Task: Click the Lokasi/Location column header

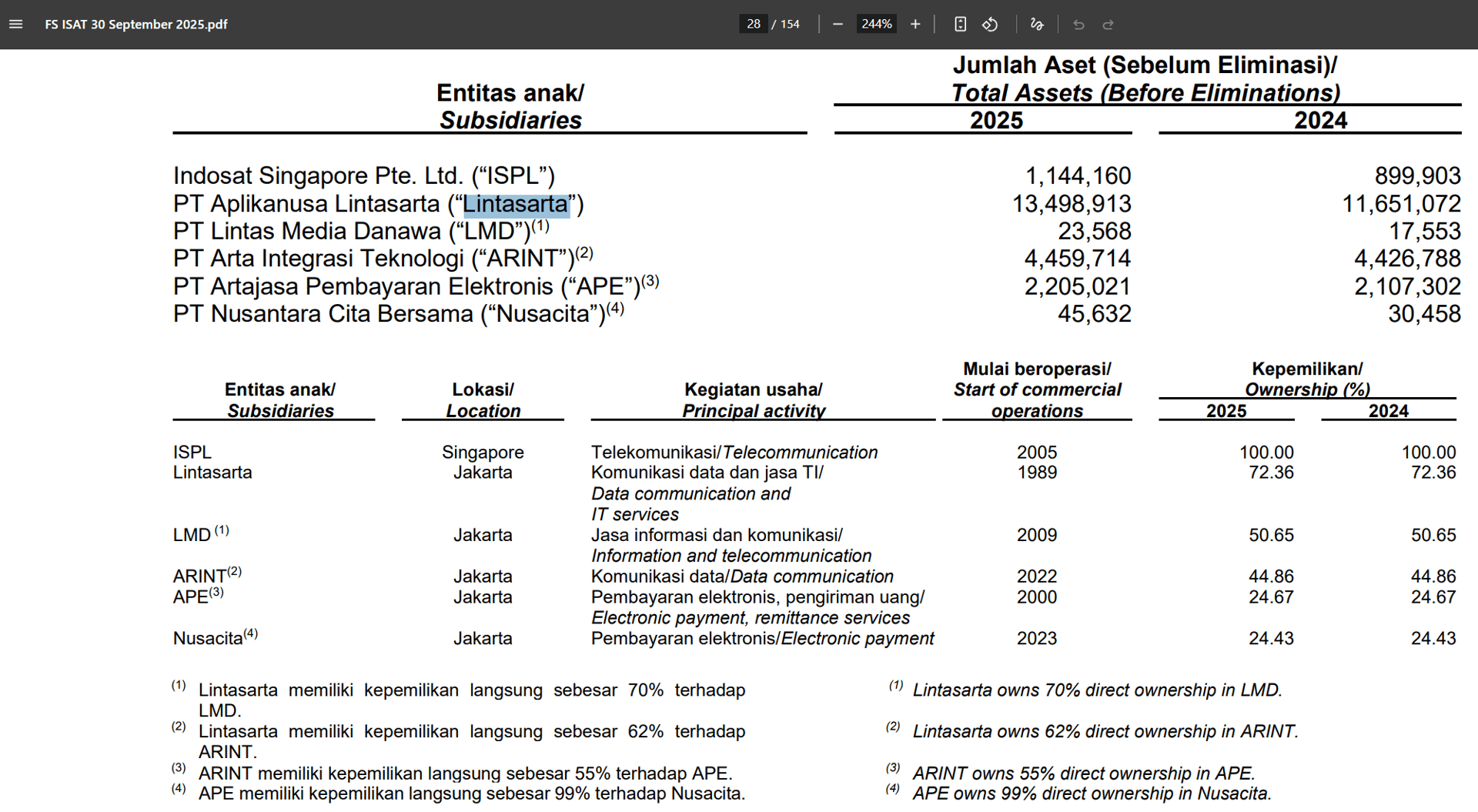Action: [x=483, y=400]
